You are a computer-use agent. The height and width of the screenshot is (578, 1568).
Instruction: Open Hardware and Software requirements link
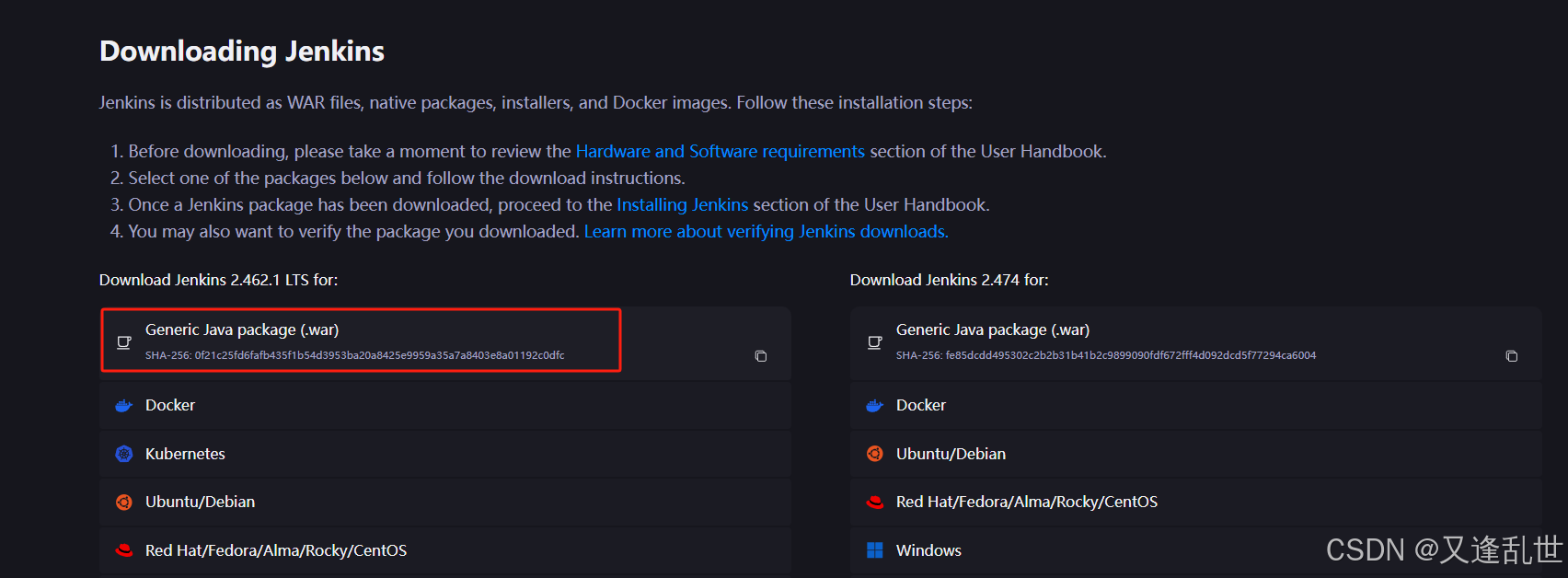(x=721, y=151)
